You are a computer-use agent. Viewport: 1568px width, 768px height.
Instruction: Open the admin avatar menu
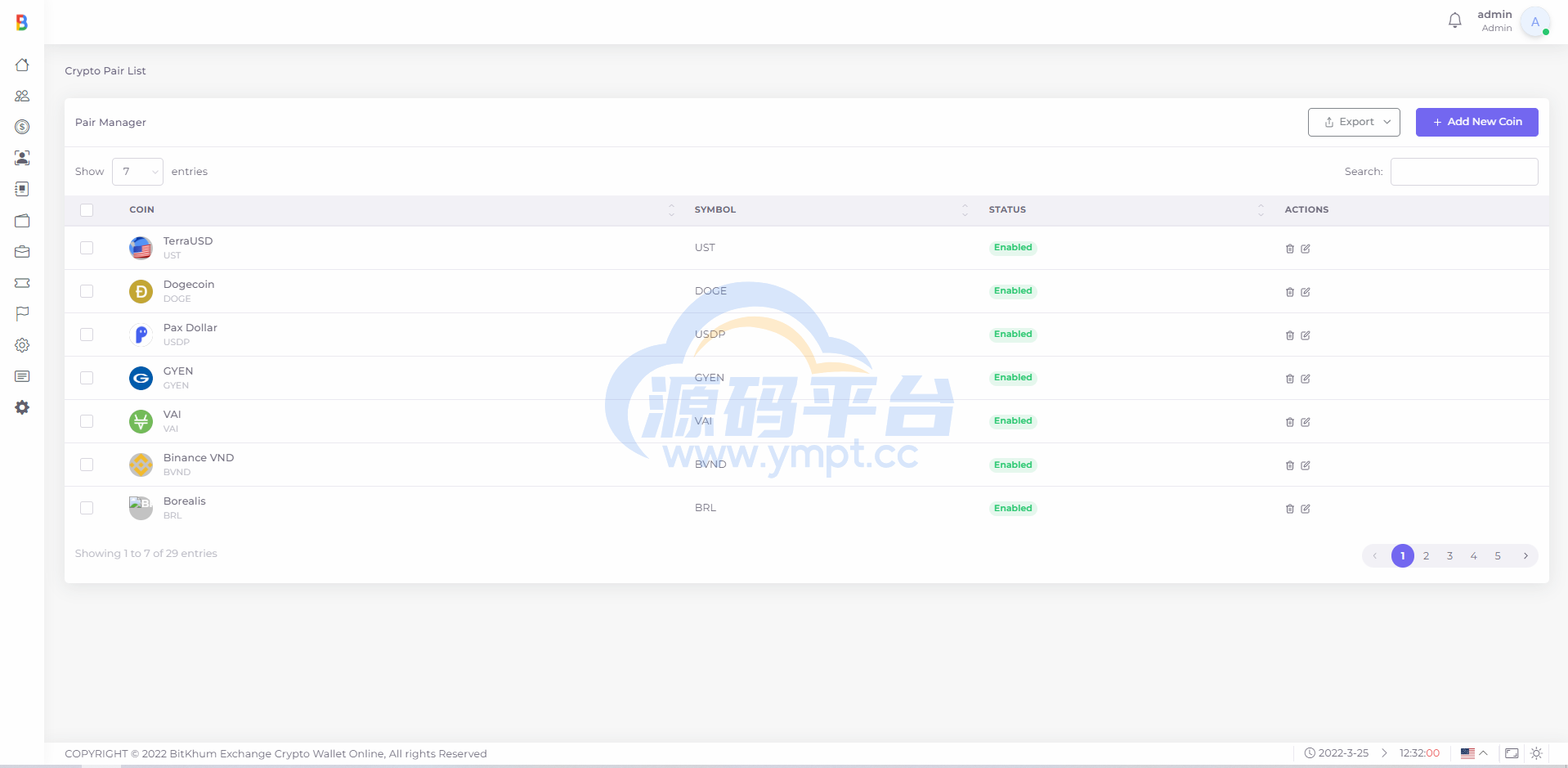point(1534,22)
